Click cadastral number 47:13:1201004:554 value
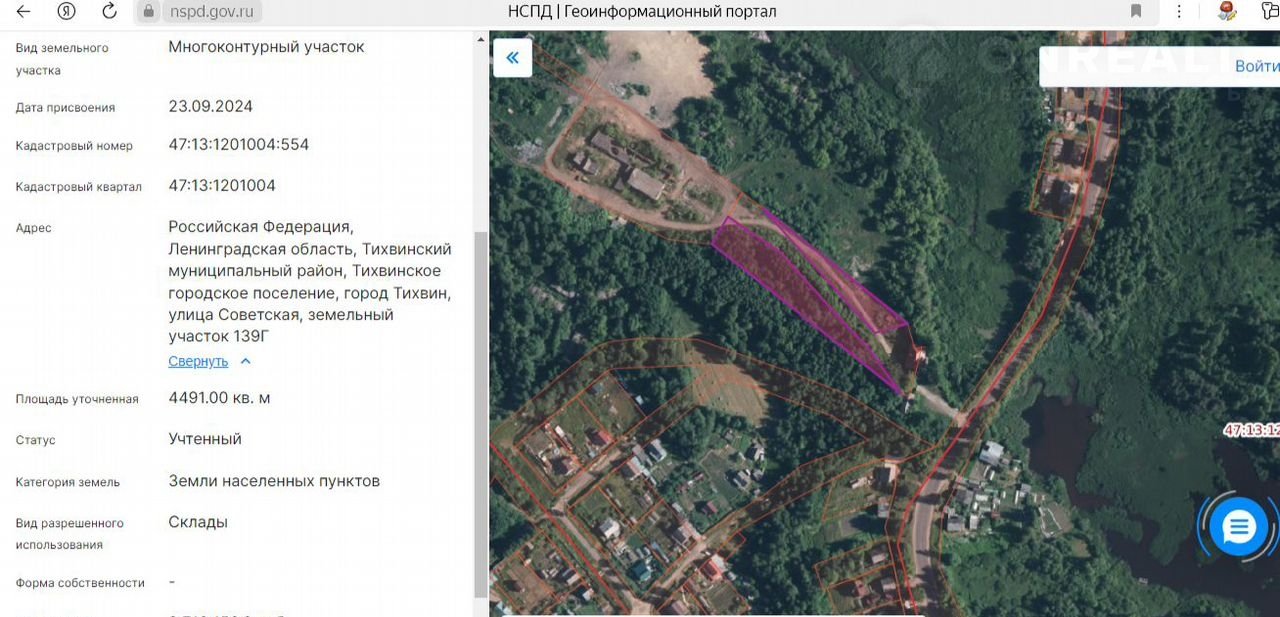The height and width of the screenshot is (617, 1280). [238, 145]
